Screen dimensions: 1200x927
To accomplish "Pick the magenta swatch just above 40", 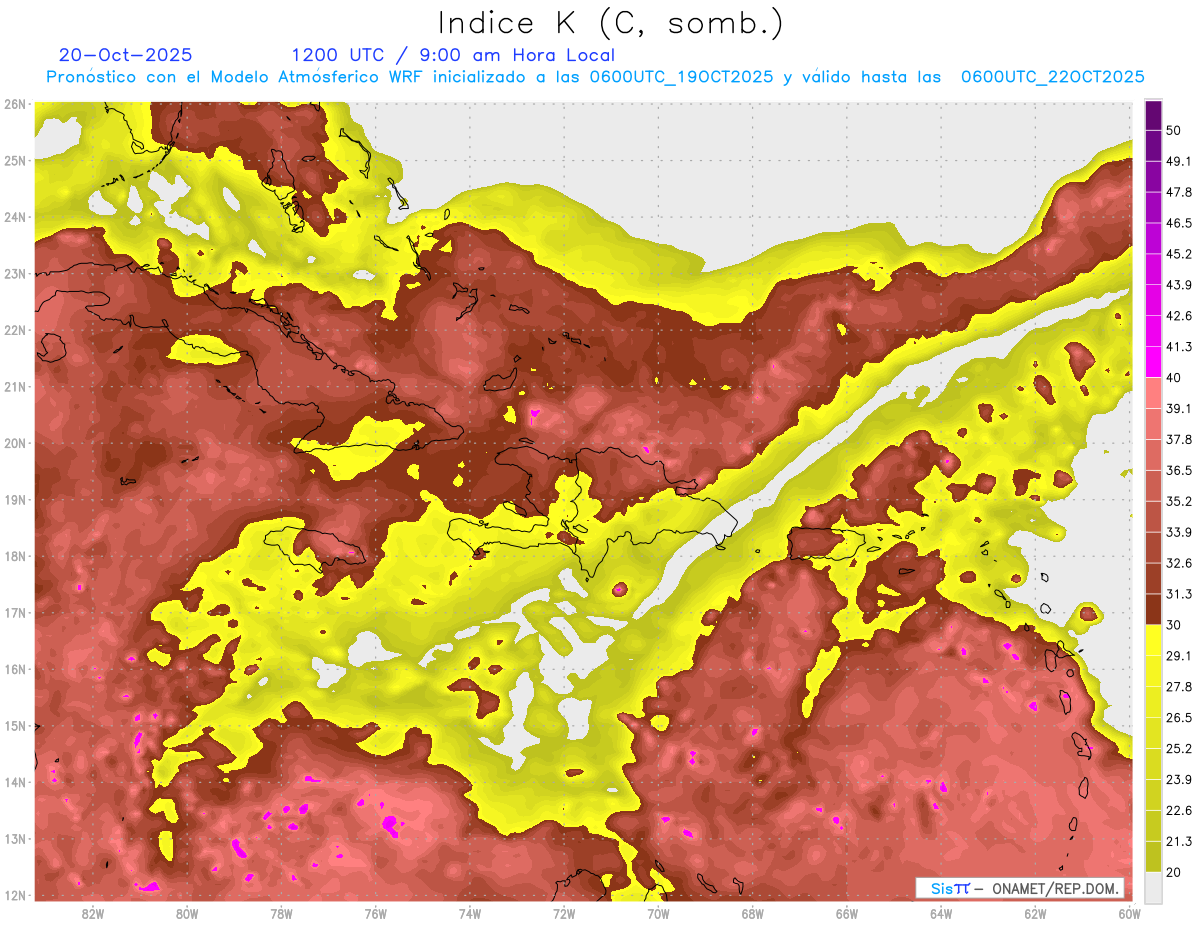I will [1153, 362].
